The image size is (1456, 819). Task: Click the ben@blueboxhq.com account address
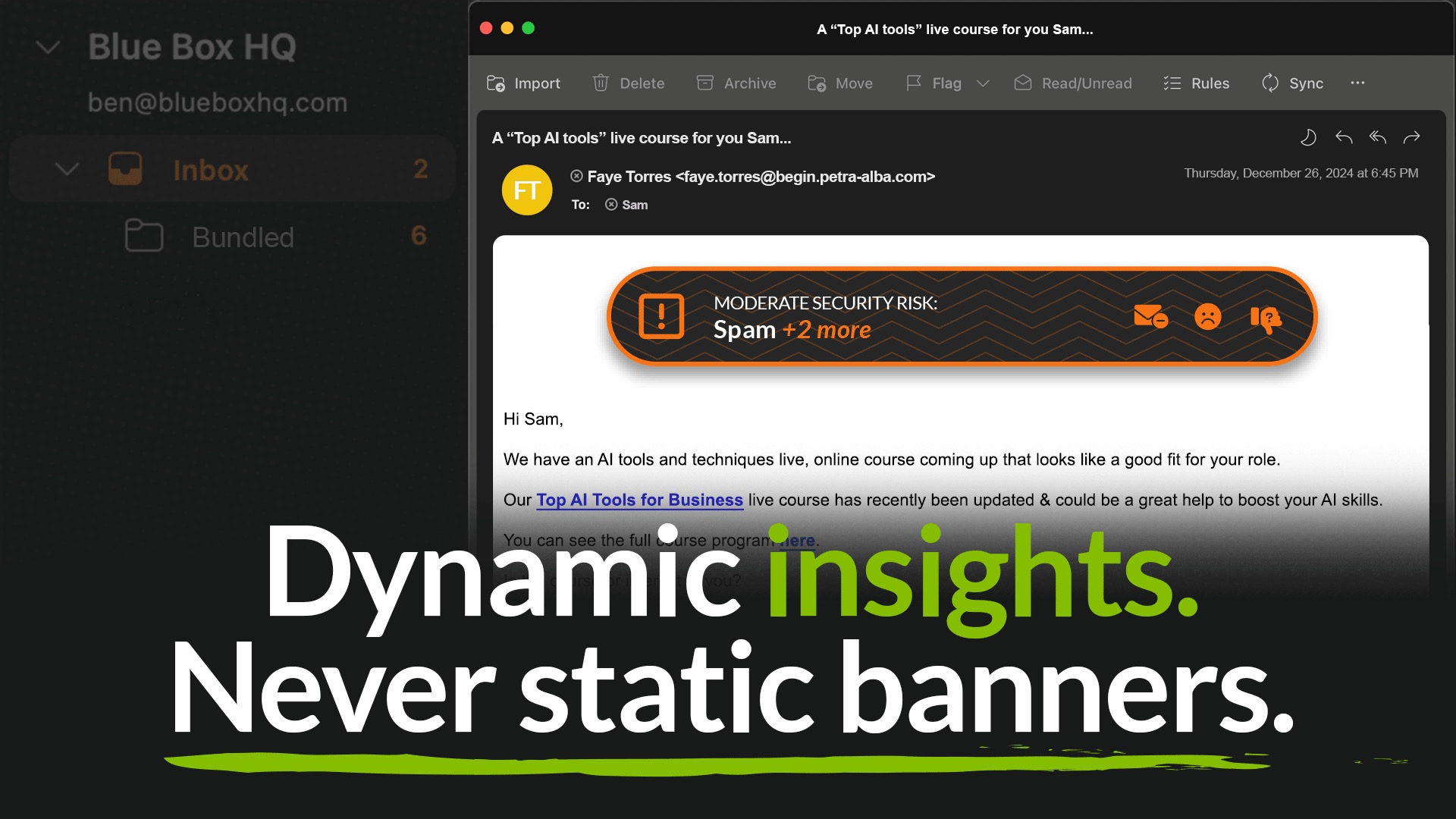point(218,102)
